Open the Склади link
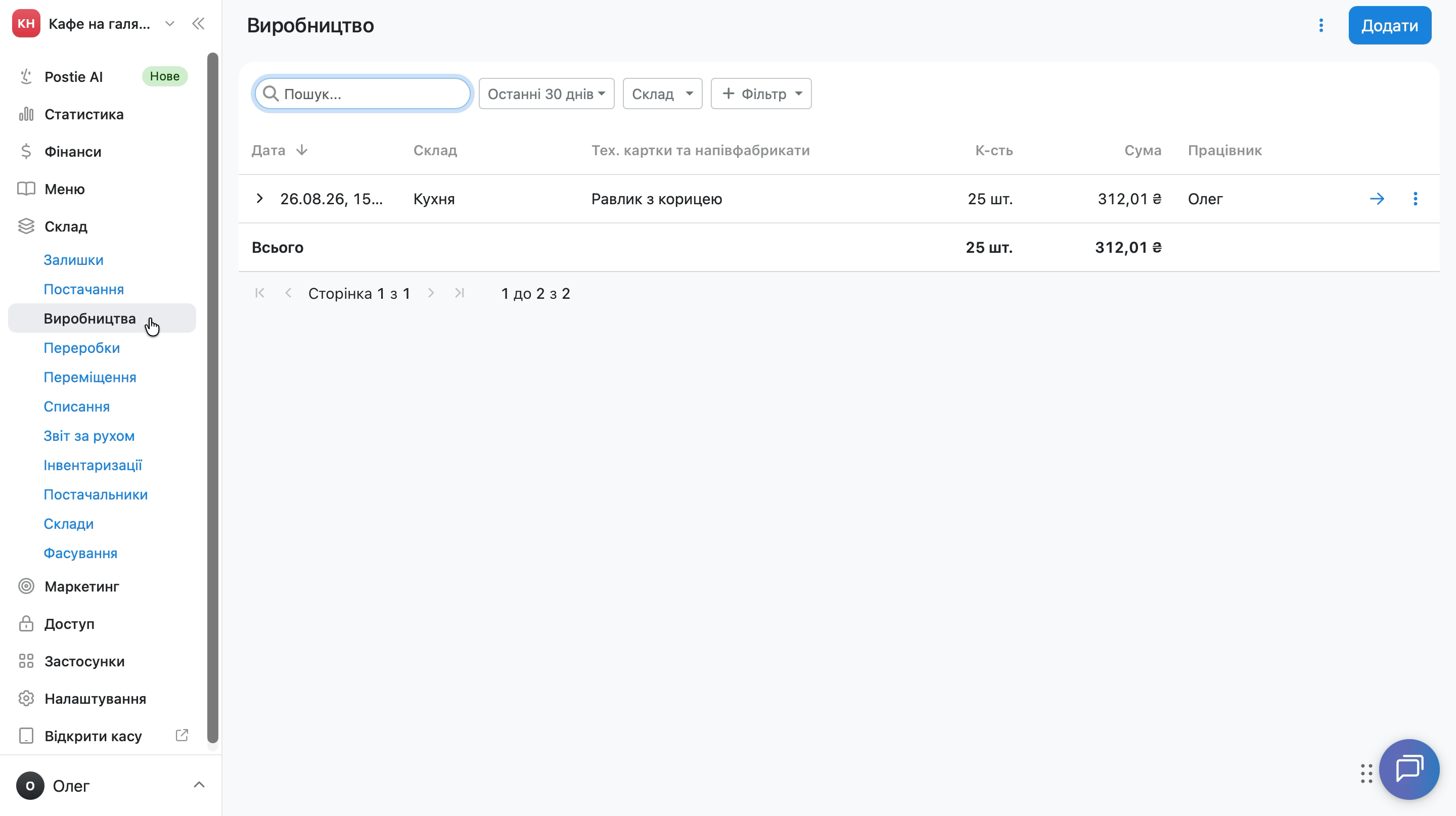The width and height of the screenshot is (1456, 816). click(68, 524)
